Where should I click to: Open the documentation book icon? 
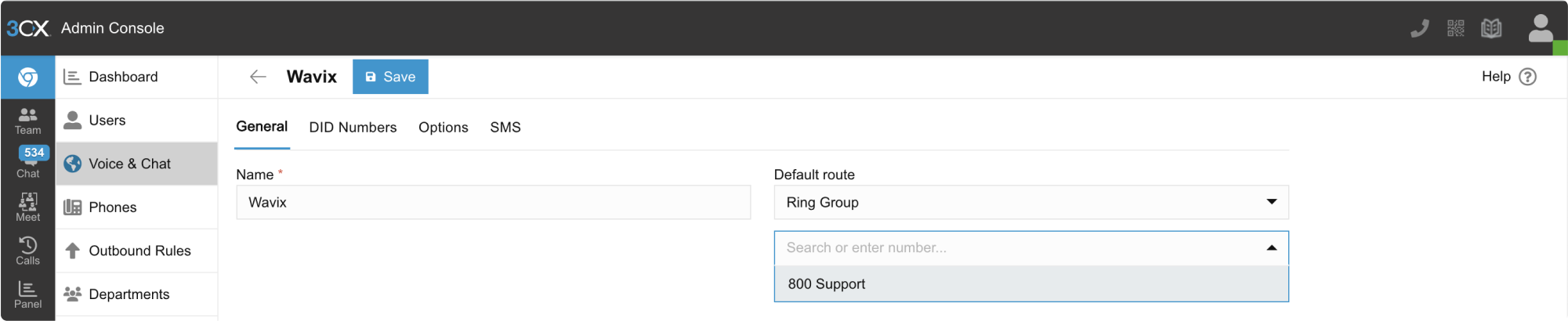[x=1490, y=29]
